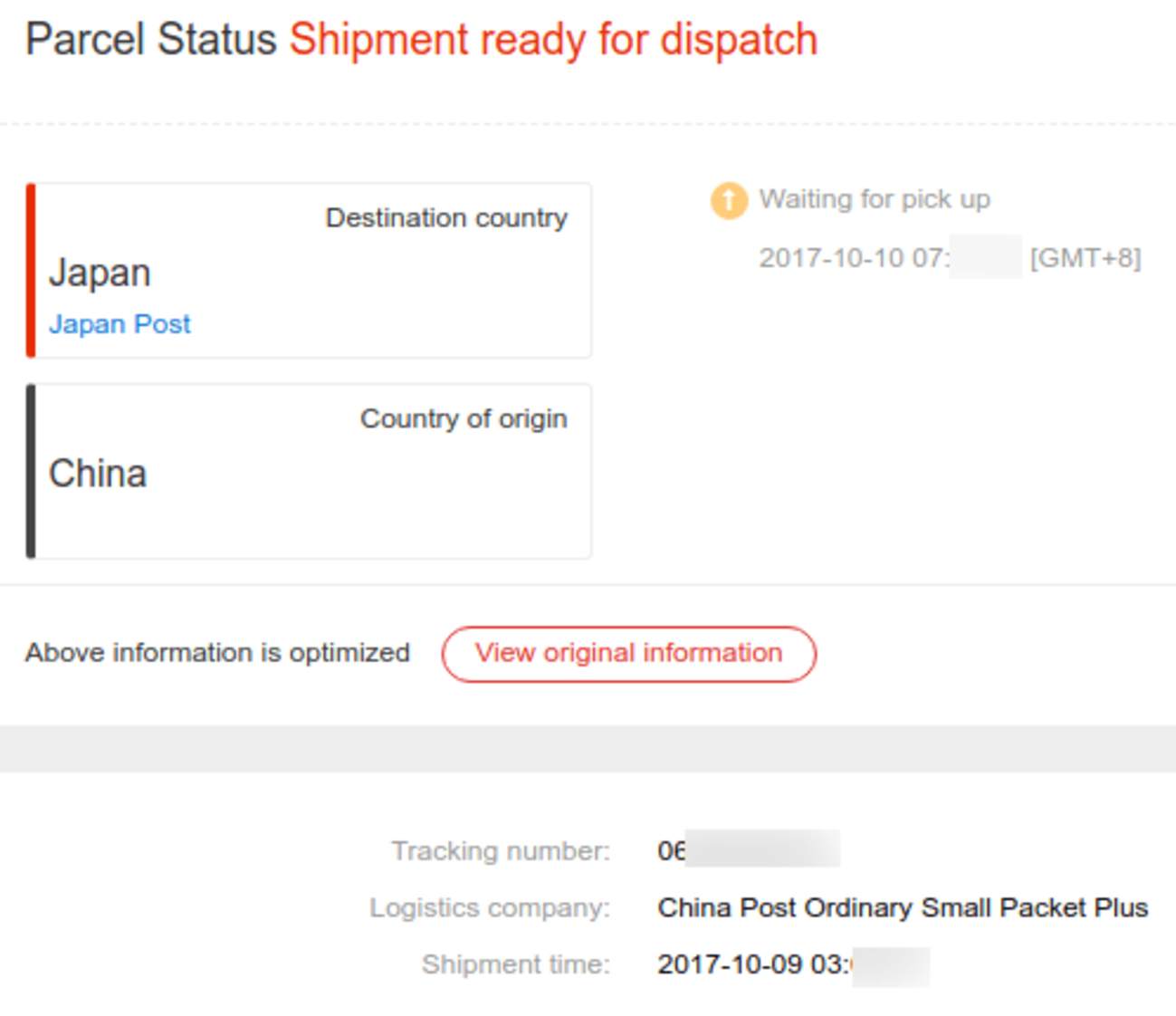Click the Country of origin label
The height and width of the screenshot is (1016, 1176).
[464, 419]
